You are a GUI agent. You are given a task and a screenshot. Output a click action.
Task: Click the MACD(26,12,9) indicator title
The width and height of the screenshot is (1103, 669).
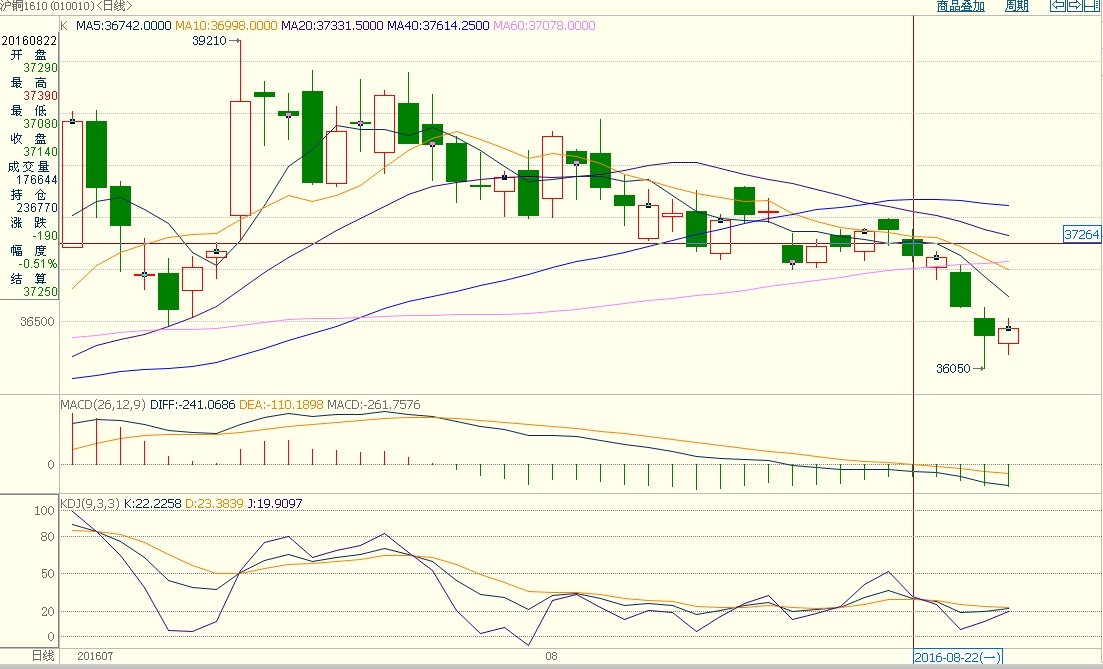103,405
